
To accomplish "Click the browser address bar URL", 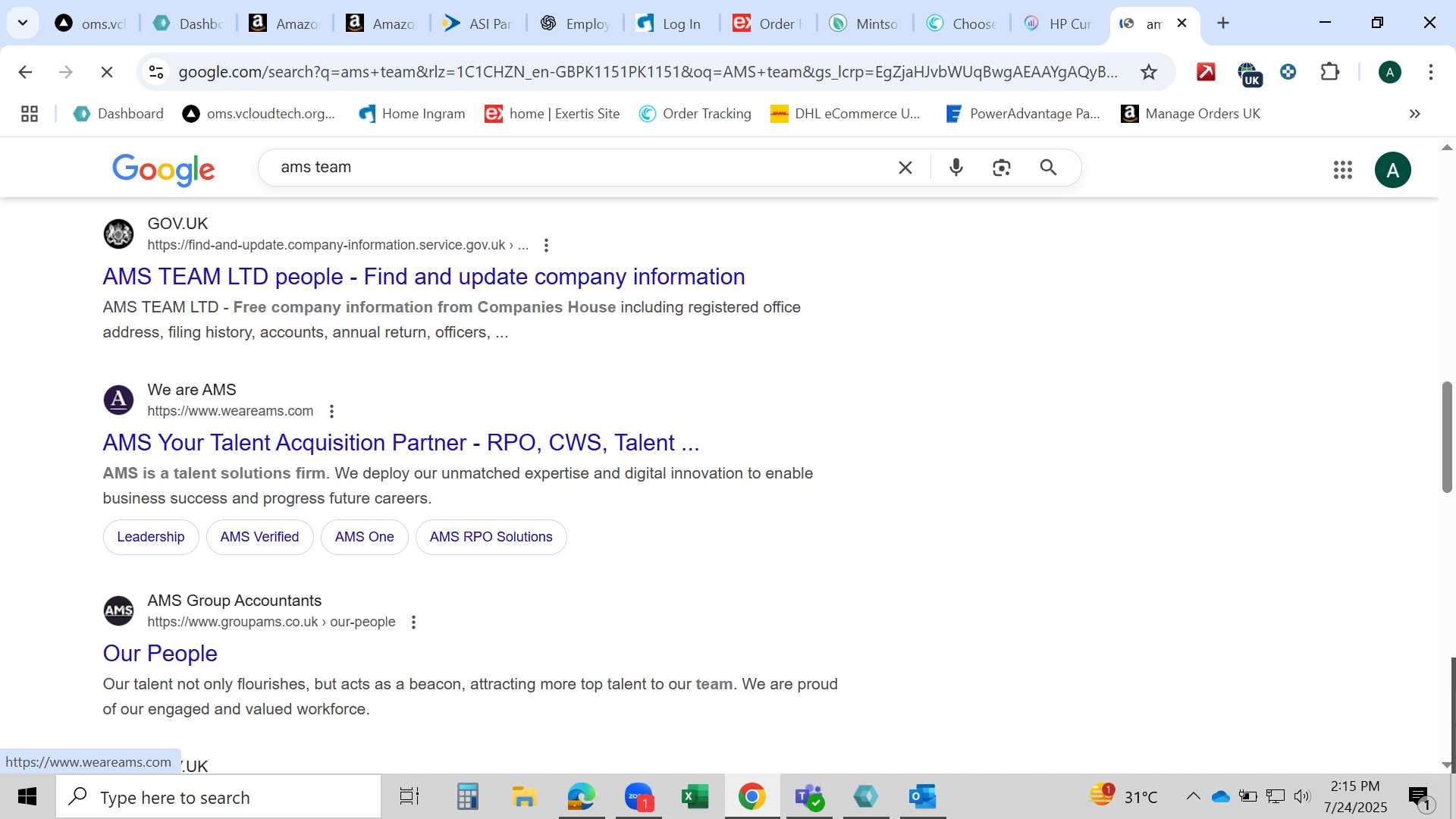I will (648, 72).
